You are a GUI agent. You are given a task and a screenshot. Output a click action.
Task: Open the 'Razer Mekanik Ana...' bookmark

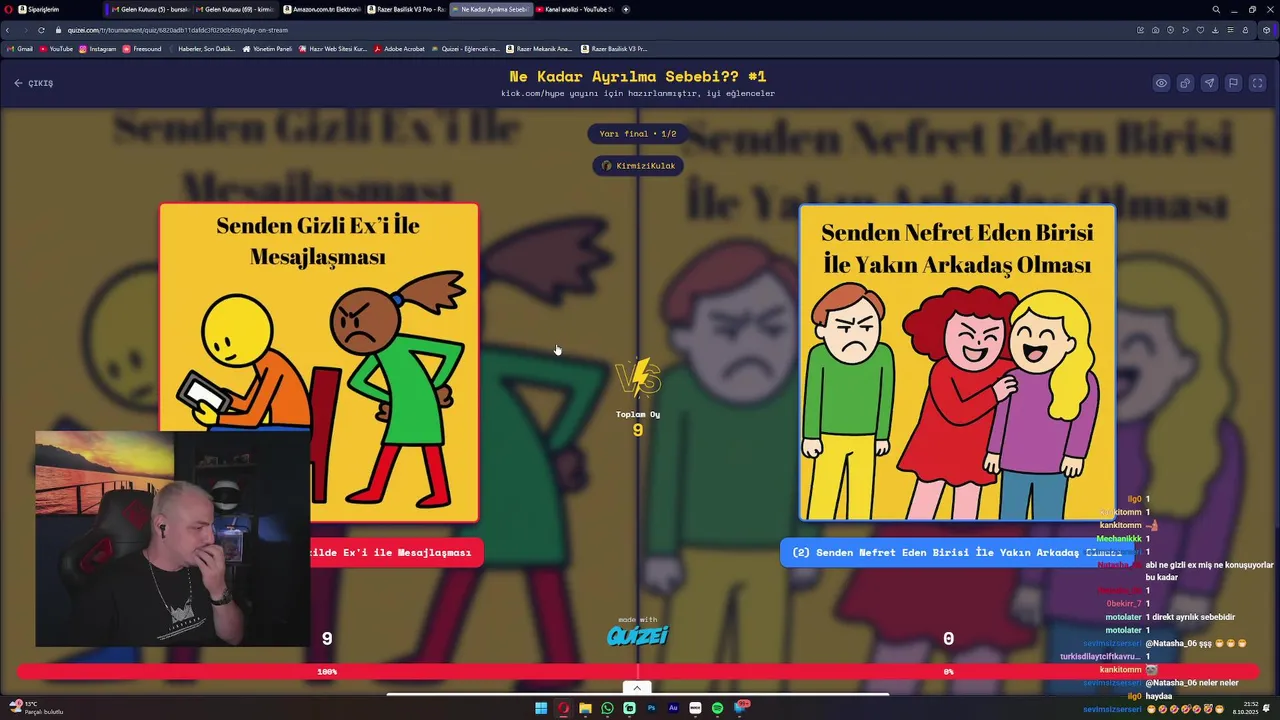(539, 48)
